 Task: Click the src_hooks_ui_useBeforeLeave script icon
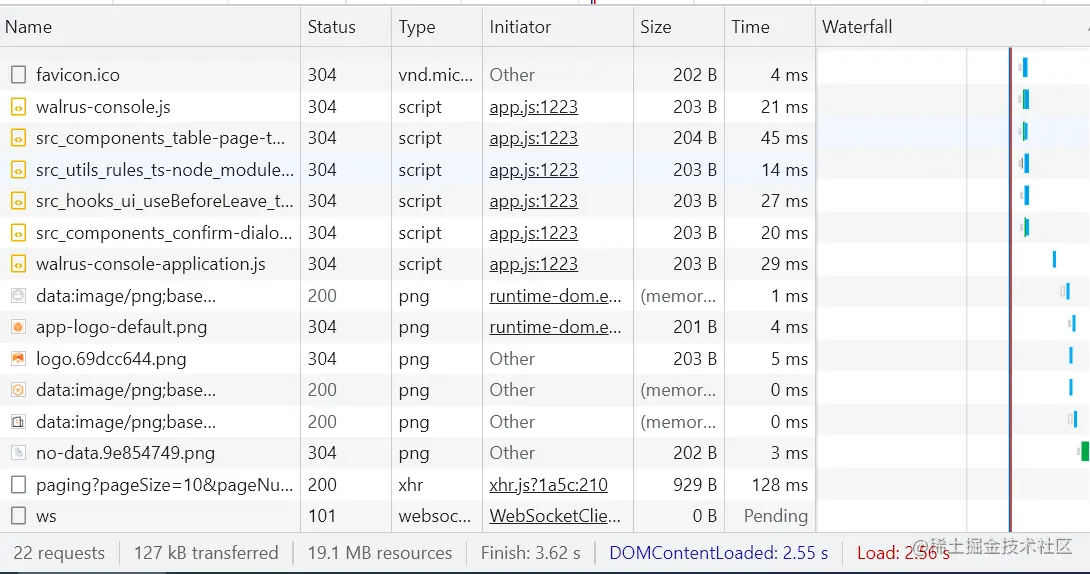click(19, 202)
